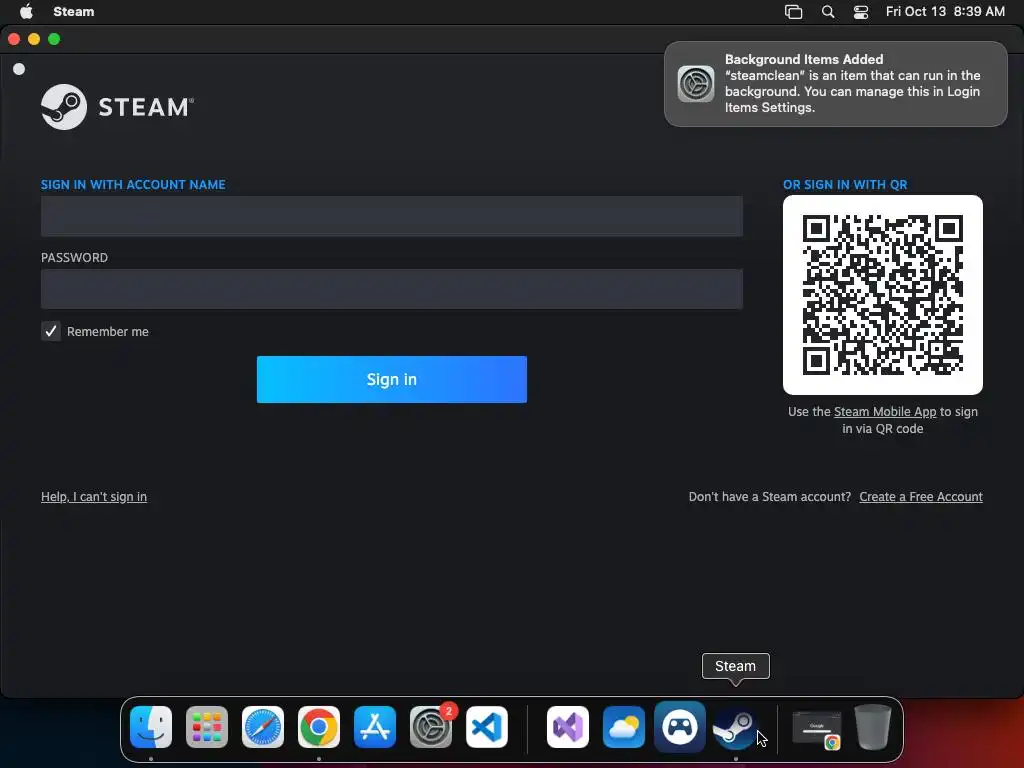This screenshot has width=1024, height=768.
Task: Open Finder from the dock
Action: [151, 727]
